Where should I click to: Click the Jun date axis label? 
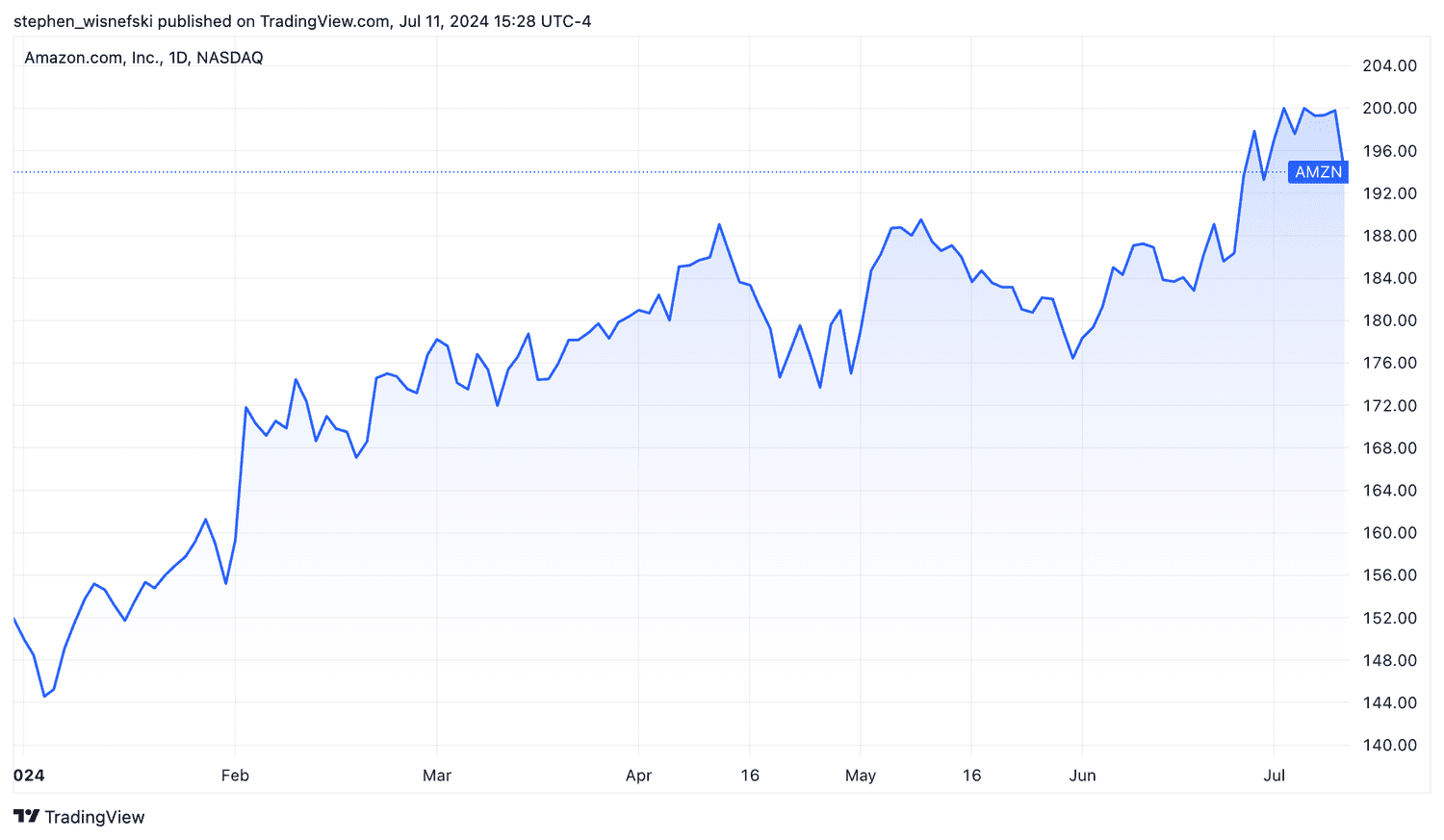tap(1083, 776)
